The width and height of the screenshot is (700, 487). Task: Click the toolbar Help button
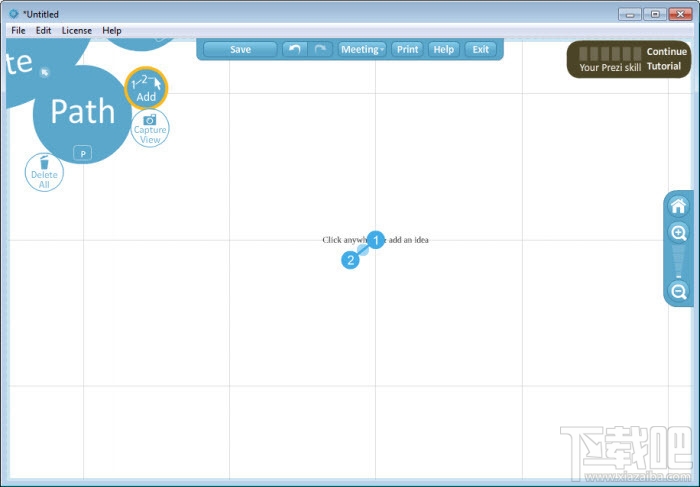pyautogui.click(x=444, y=50)
